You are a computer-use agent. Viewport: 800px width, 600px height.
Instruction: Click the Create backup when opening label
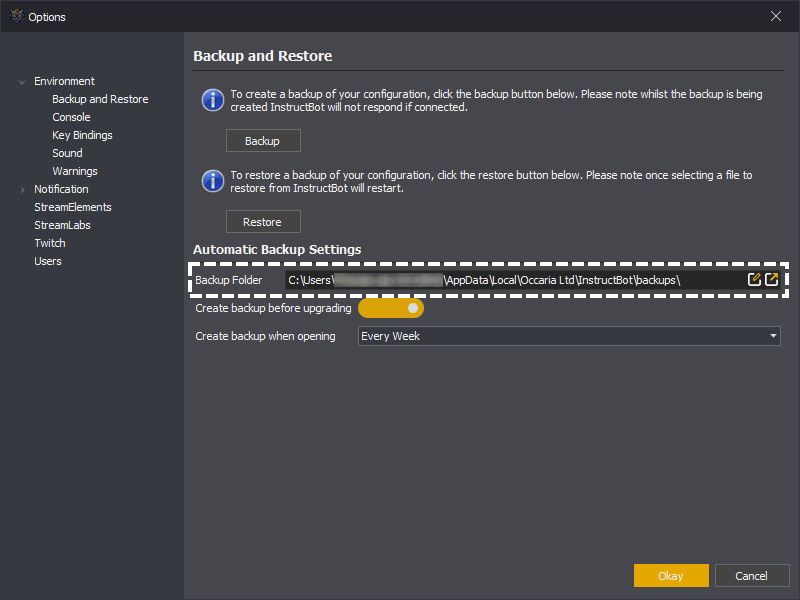[x=265, y=336]
